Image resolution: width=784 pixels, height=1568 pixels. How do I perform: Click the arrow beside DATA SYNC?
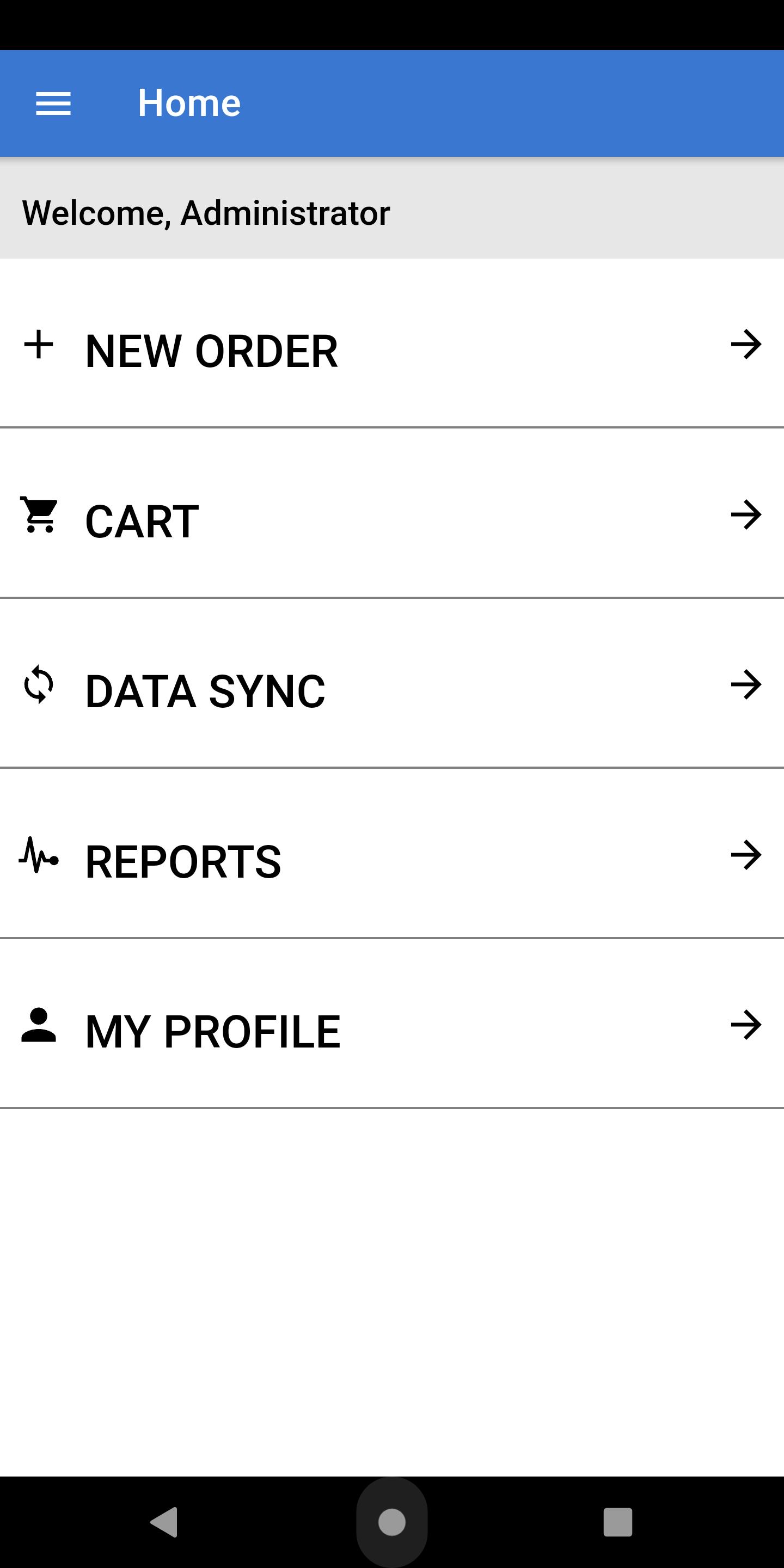746,685
